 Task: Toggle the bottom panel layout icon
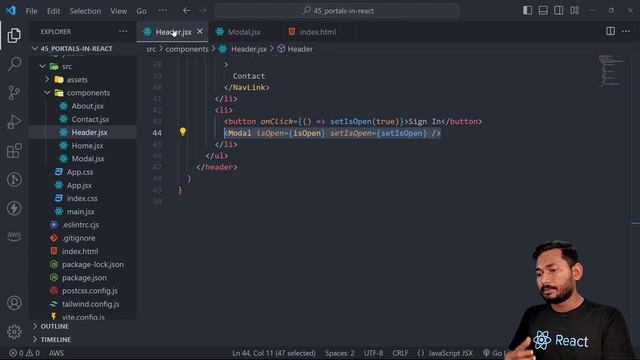click(543, 11)
